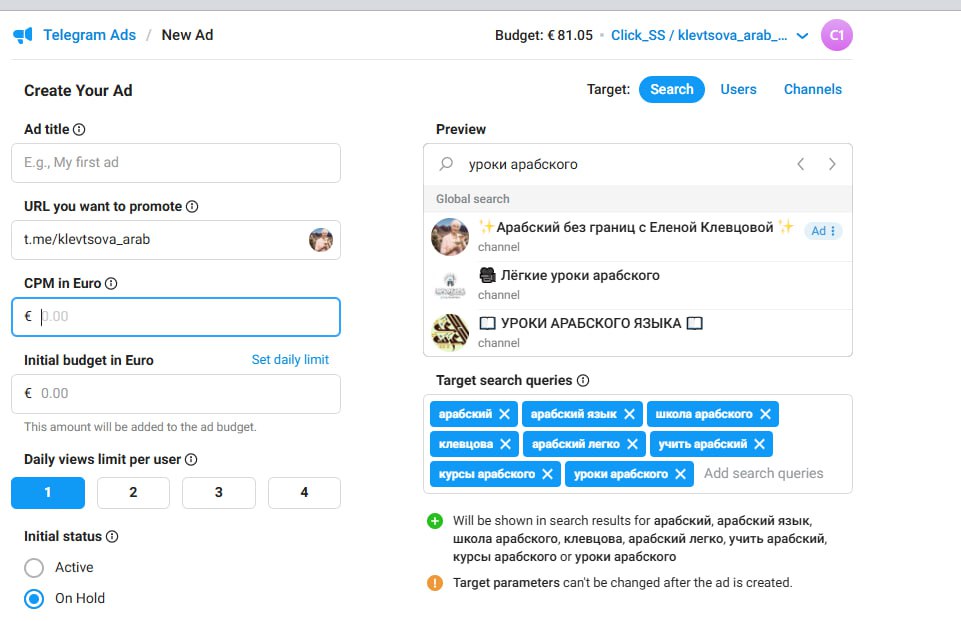Image resolution: width=961 pixels, height=621 pixels.
Task: Focus the Ad title input field
Action: (176, 162)
